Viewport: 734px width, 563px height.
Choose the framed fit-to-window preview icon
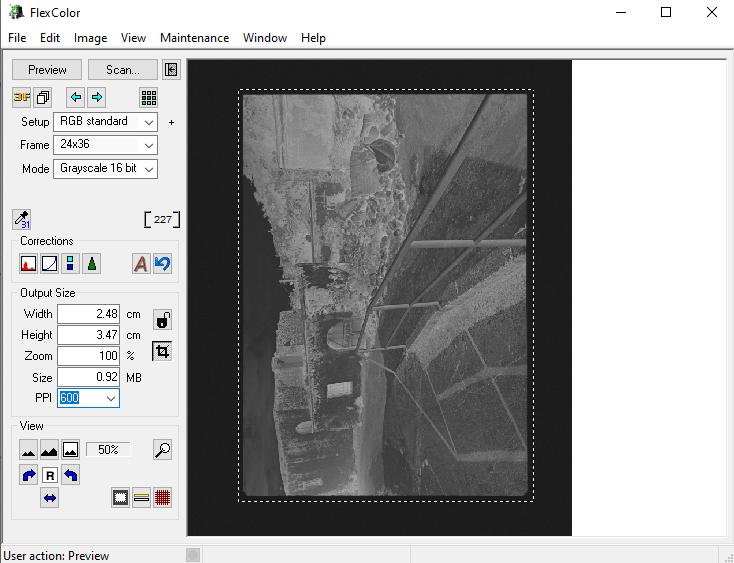(x=70, y=450)
